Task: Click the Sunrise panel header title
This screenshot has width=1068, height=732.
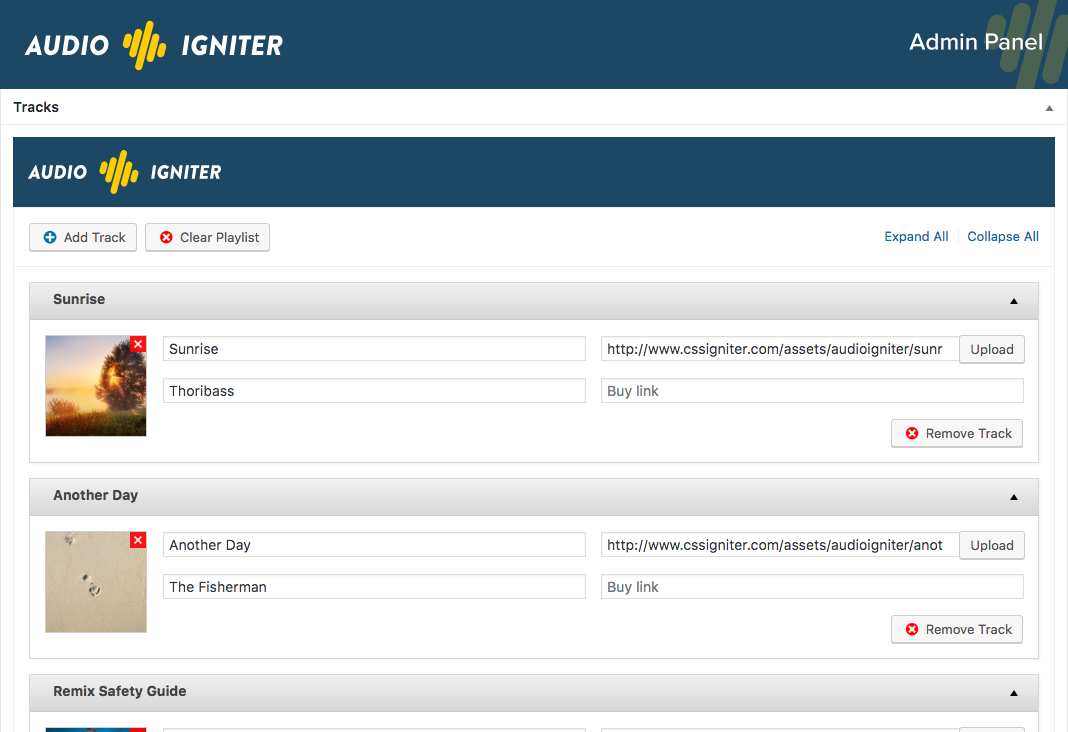Action: pyautogui.click(x=79, y=299)
